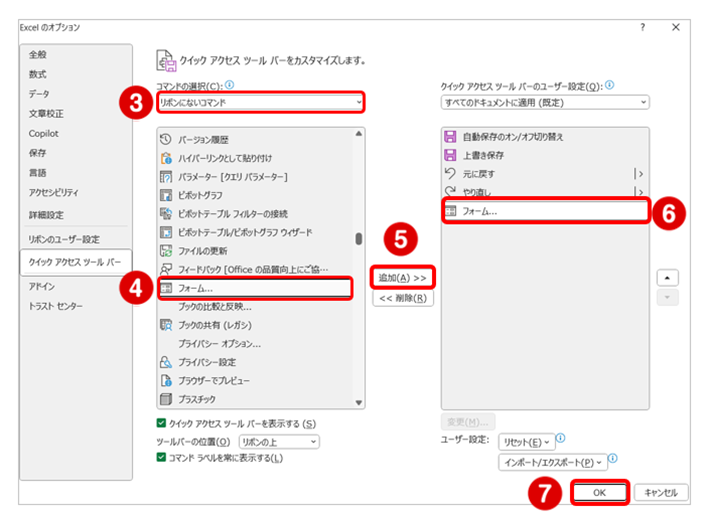Click the ブックの共有 (レガシ) icon
Viewport: 710px width, 513px height.
coord(166,325)
